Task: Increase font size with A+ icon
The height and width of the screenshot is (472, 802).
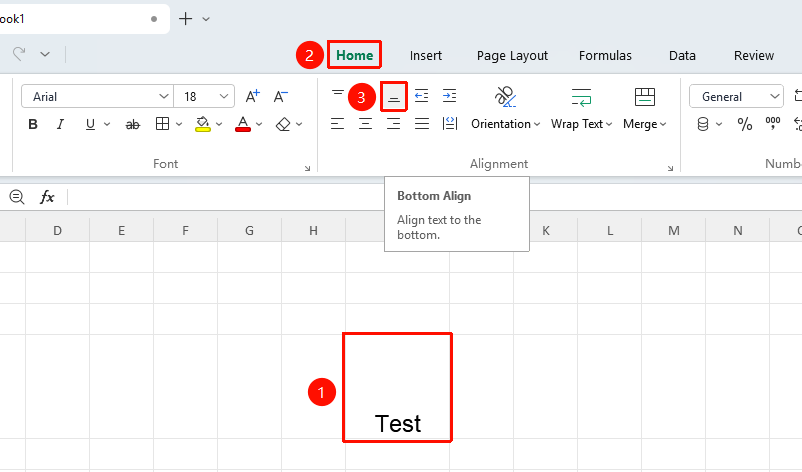Action: (x=252, y=96)
